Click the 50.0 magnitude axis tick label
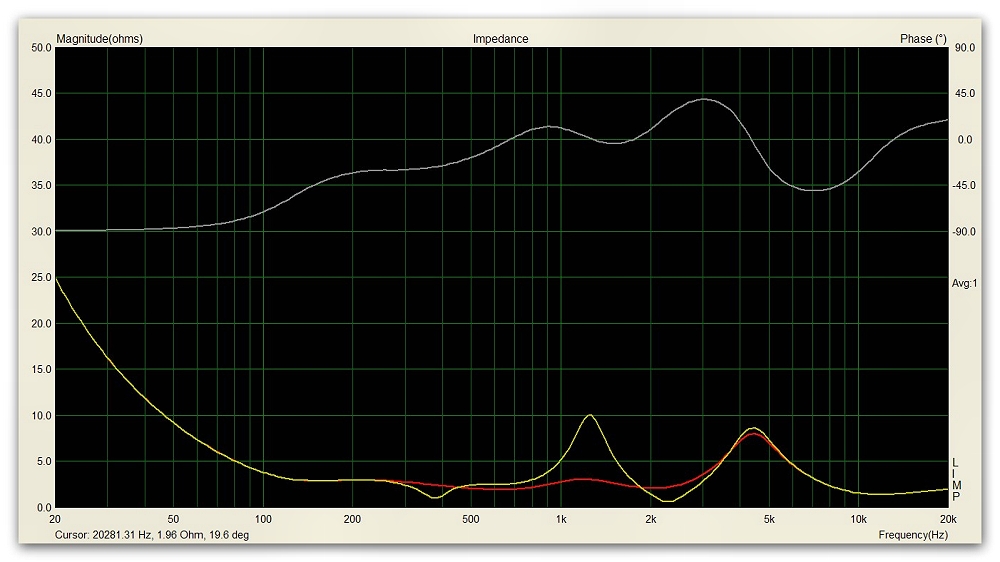This screenshot has width=1000, height=562. click(x=40, y=48)
